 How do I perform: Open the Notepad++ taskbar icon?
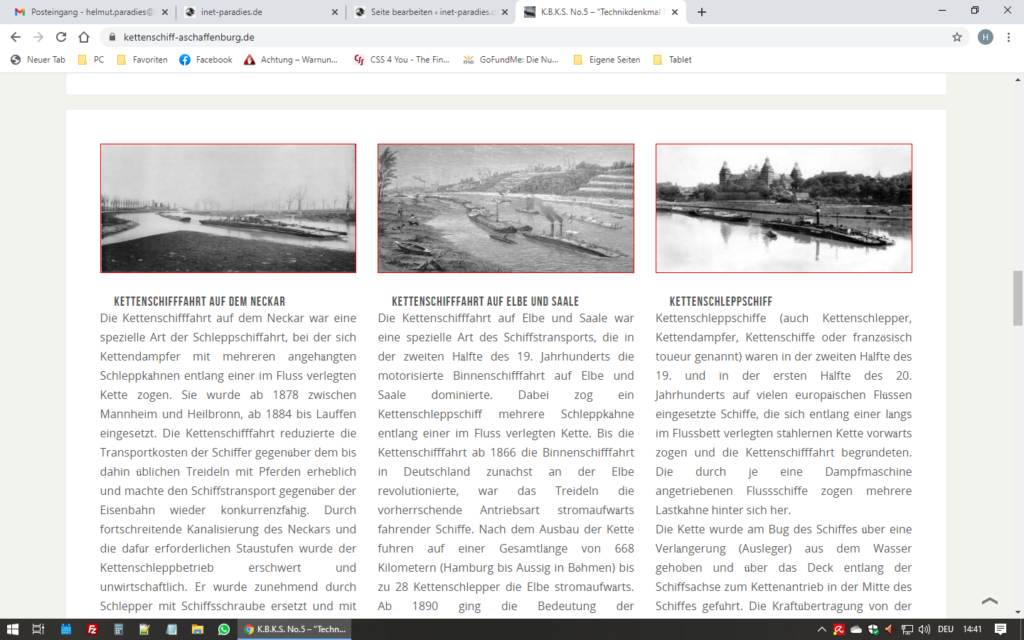144,629
